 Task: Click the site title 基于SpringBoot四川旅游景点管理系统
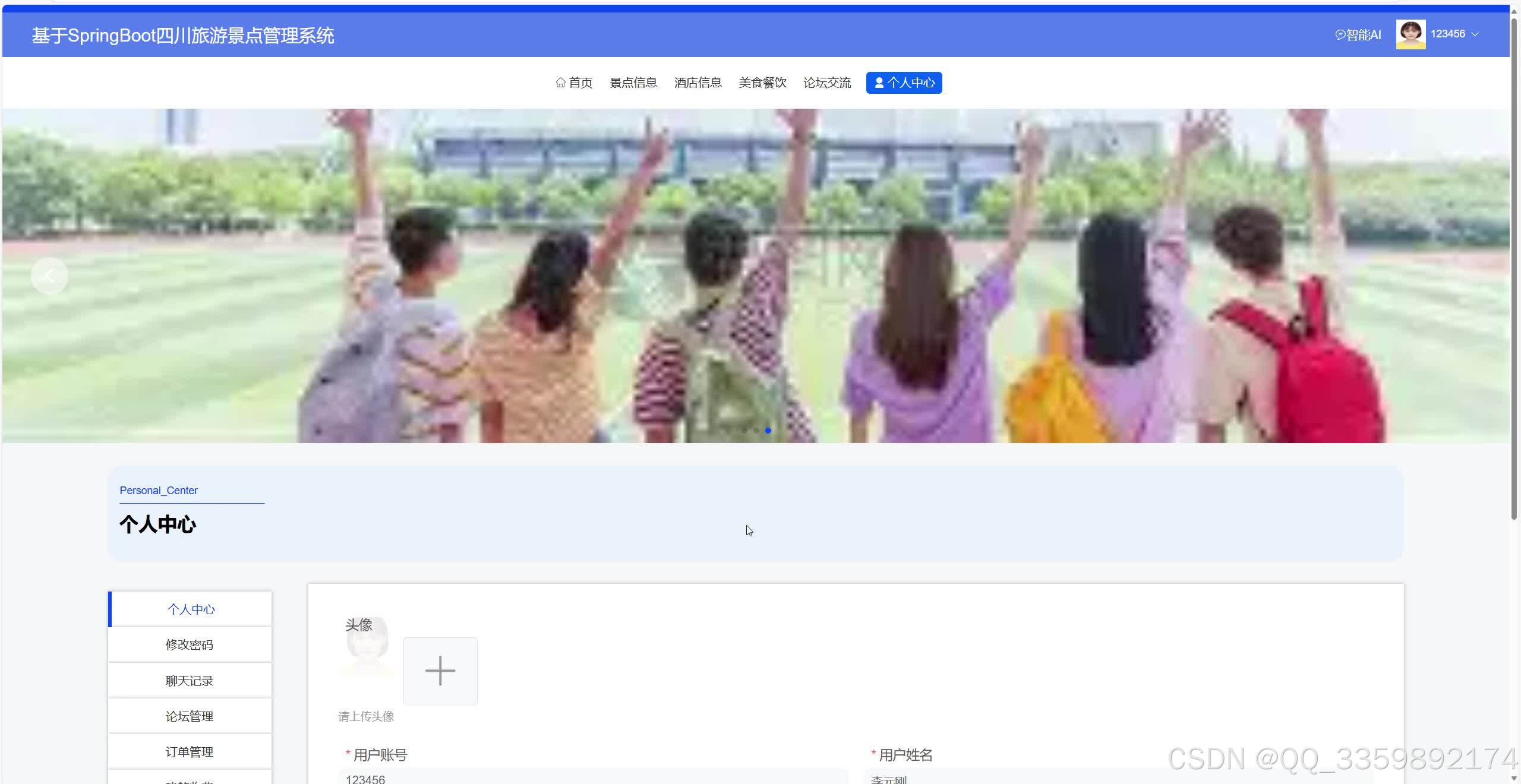click(x=183, y=36)
